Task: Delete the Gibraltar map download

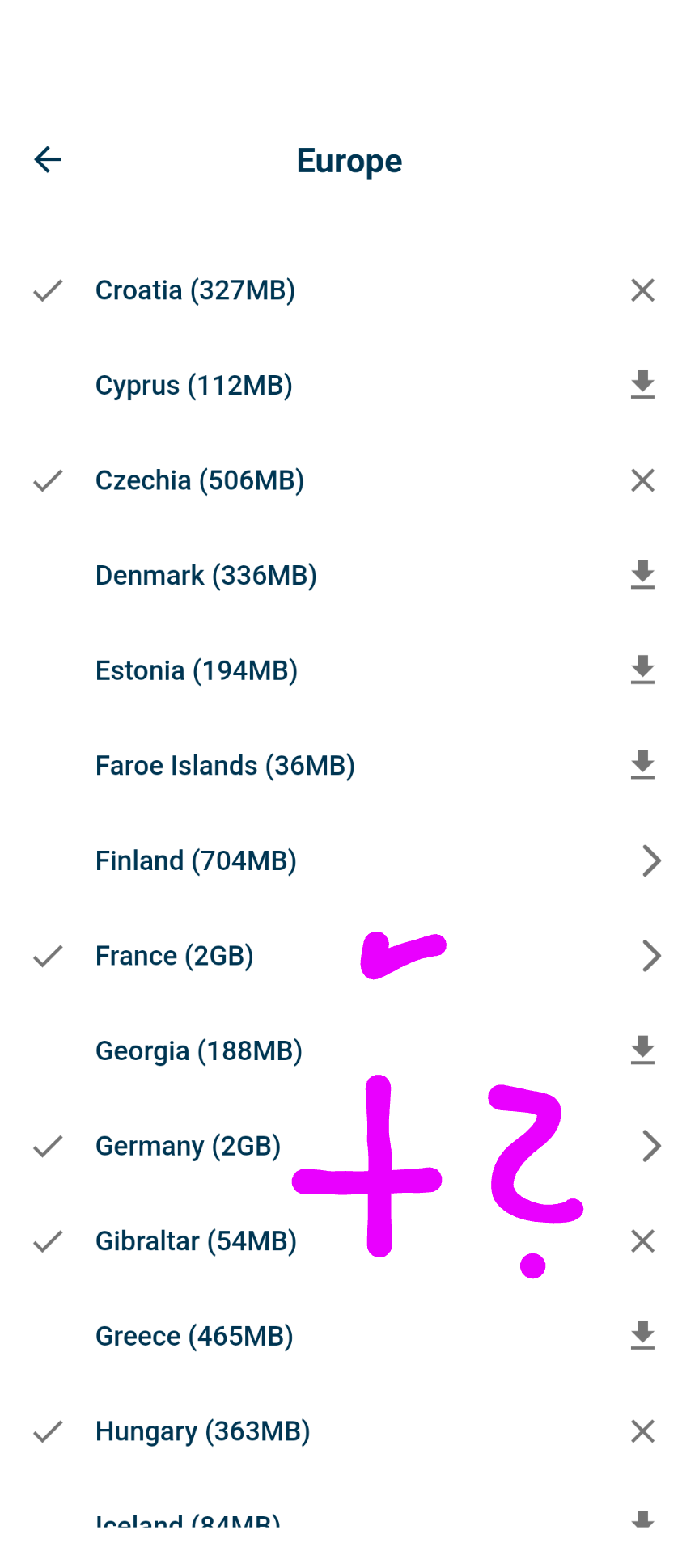Action: click(642, 1240)
